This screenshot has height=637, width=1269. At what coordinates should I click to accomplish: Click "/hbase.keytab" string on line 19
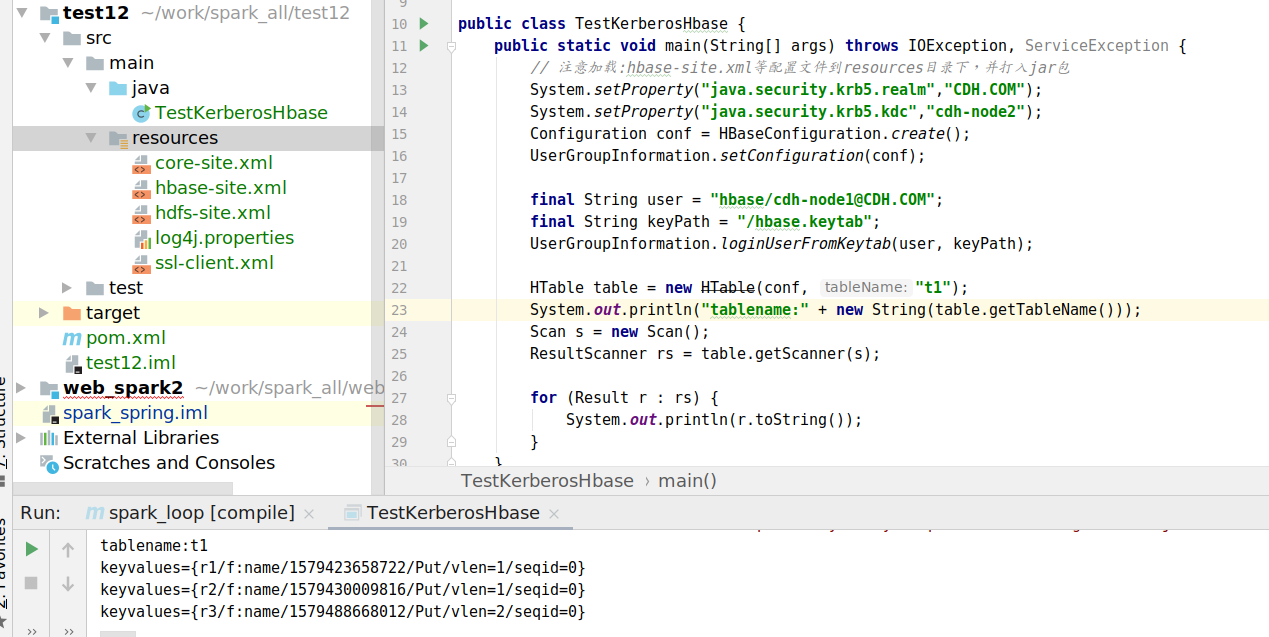click(808, 222)
